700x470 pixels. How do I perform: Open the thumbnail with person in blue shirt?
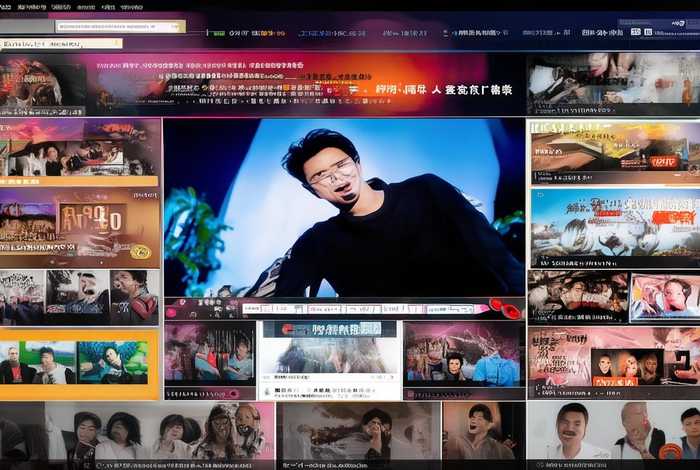[x=464, y=360]
